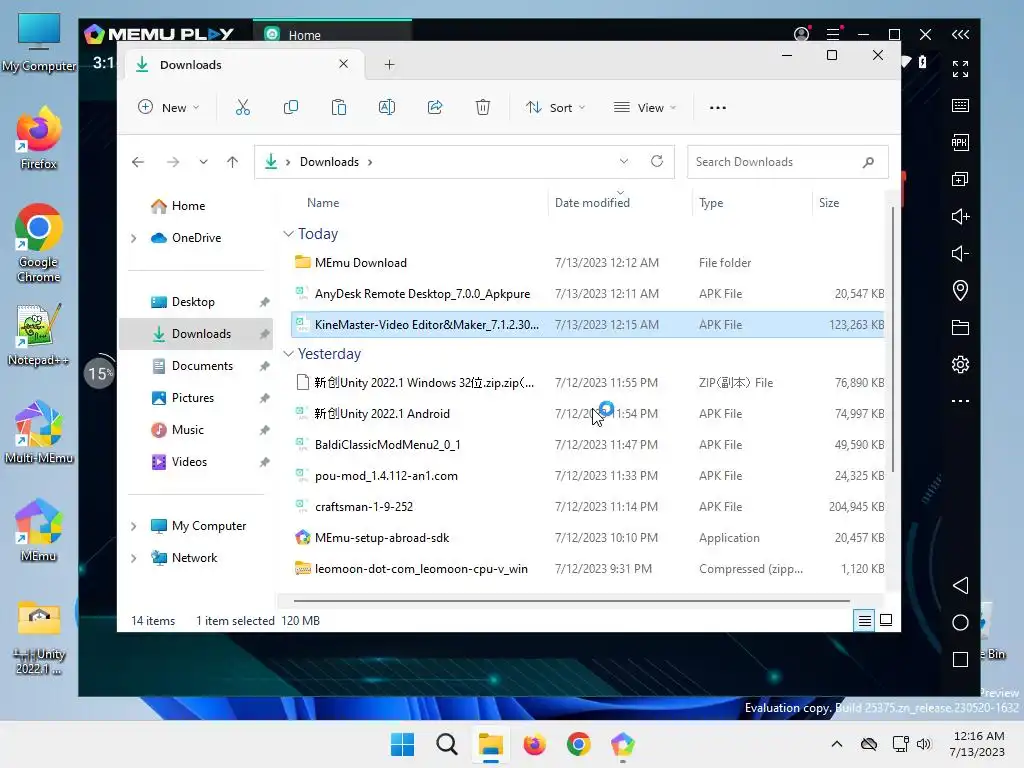This screenshot has width=1024, height=768.
Task: Click the vertical scrollbar of file list
Action: point(892,340)
